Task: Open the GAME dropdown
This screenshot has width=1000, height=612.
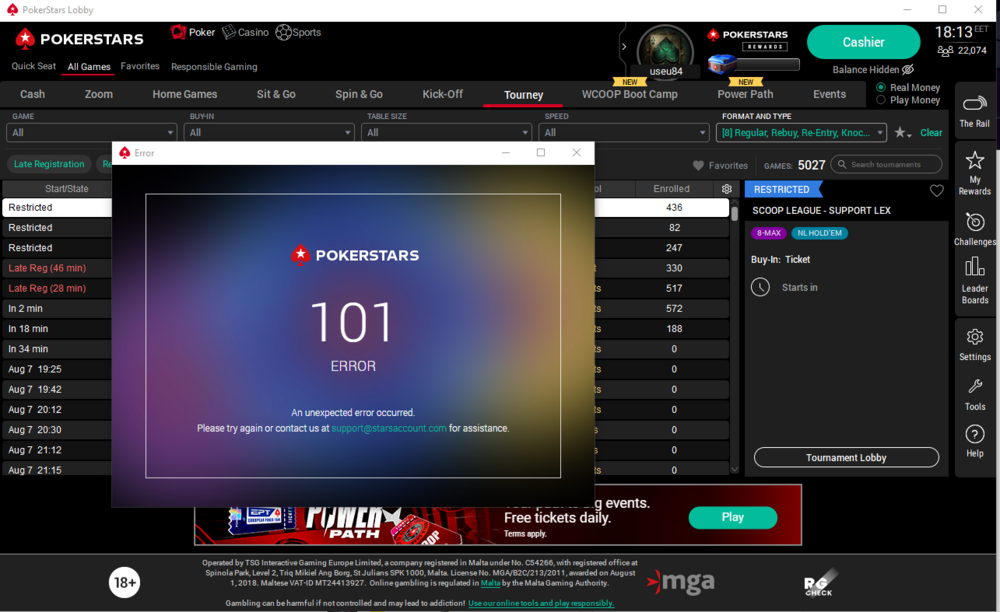Action: pyautogui.click(x=91, y=133)
